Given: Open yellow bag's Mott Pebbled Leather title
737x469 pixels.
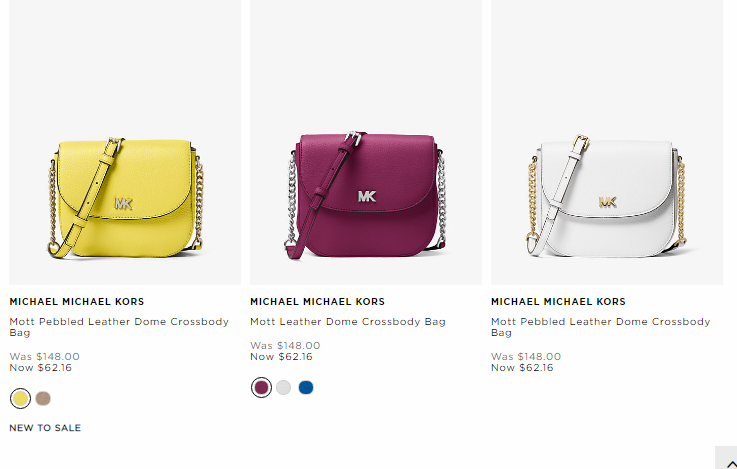Looking at the screenshot, I should (x=119, y=327).
